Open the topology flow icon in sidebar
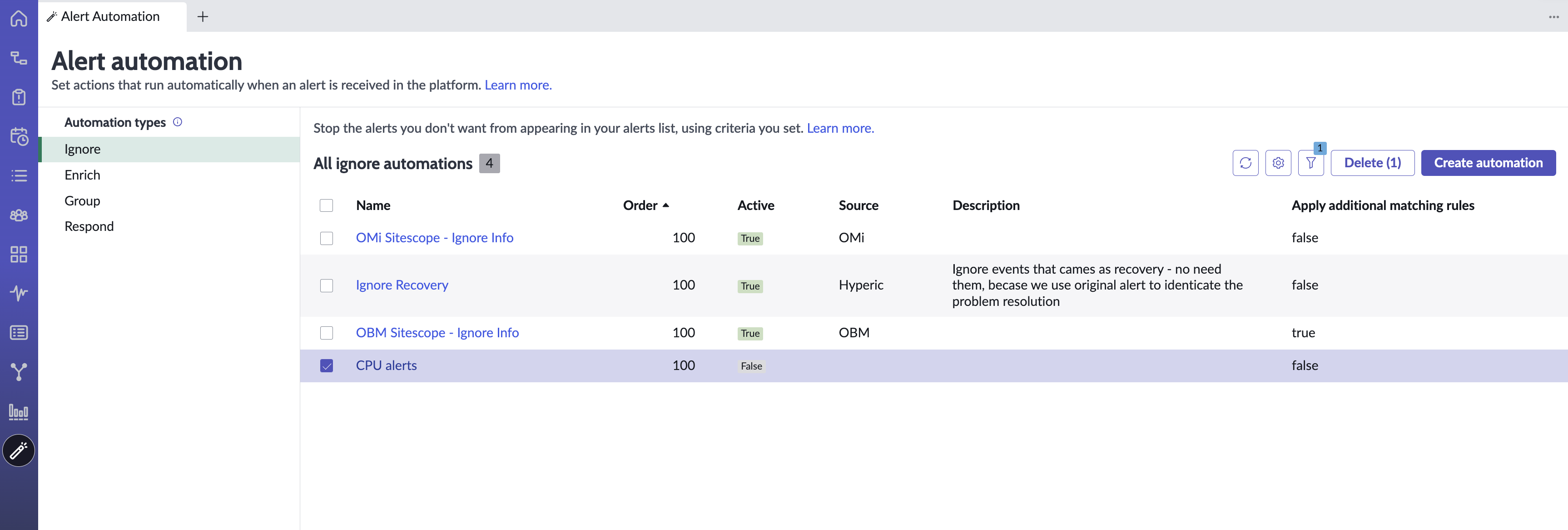This screenshot has width=1568, height=530. [x=19, y=58]
